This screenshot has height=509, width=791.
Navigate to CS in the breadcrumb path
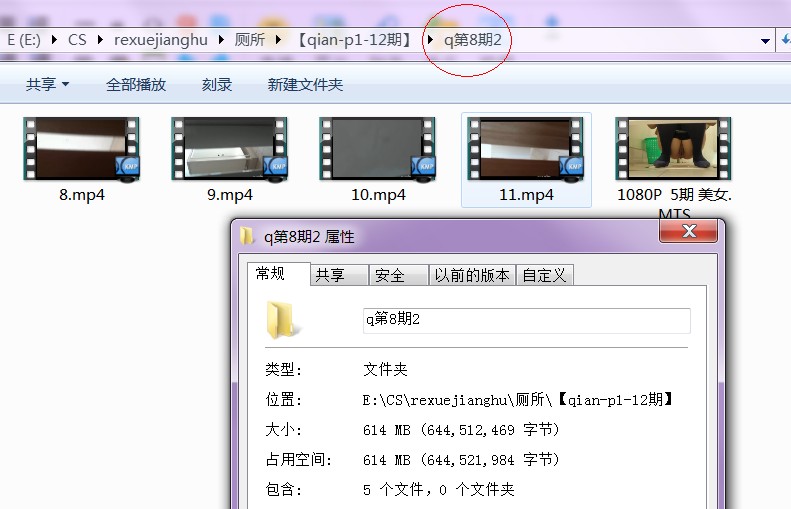77,40
